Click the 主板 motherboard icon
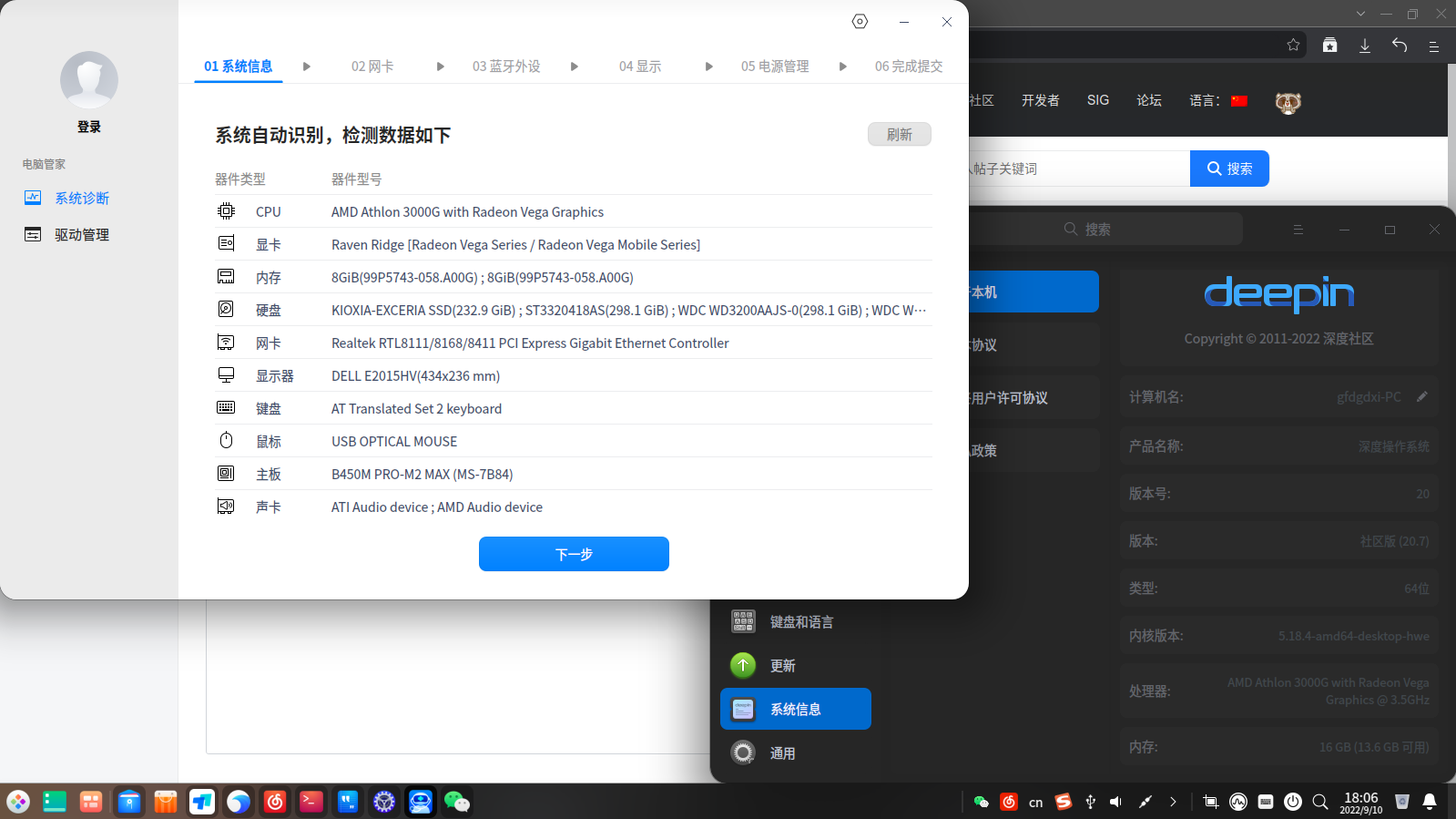1456x819 pixels. [226, 474]
